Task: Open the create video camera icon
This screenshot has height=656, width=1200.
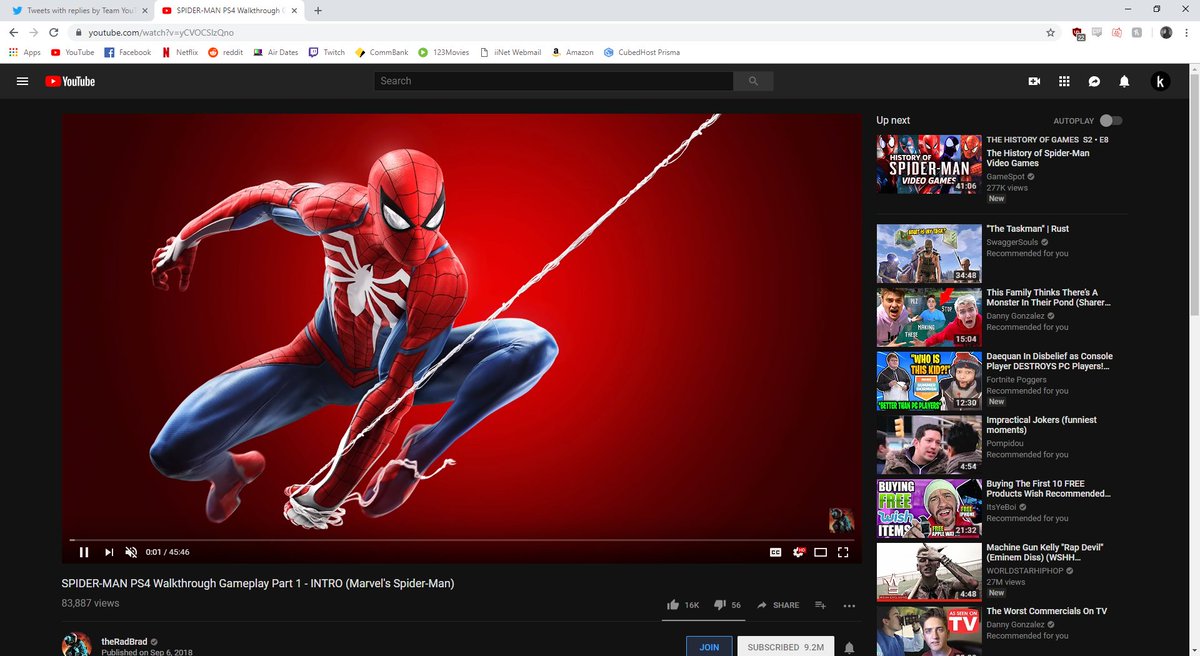Action: (1034, 81)
